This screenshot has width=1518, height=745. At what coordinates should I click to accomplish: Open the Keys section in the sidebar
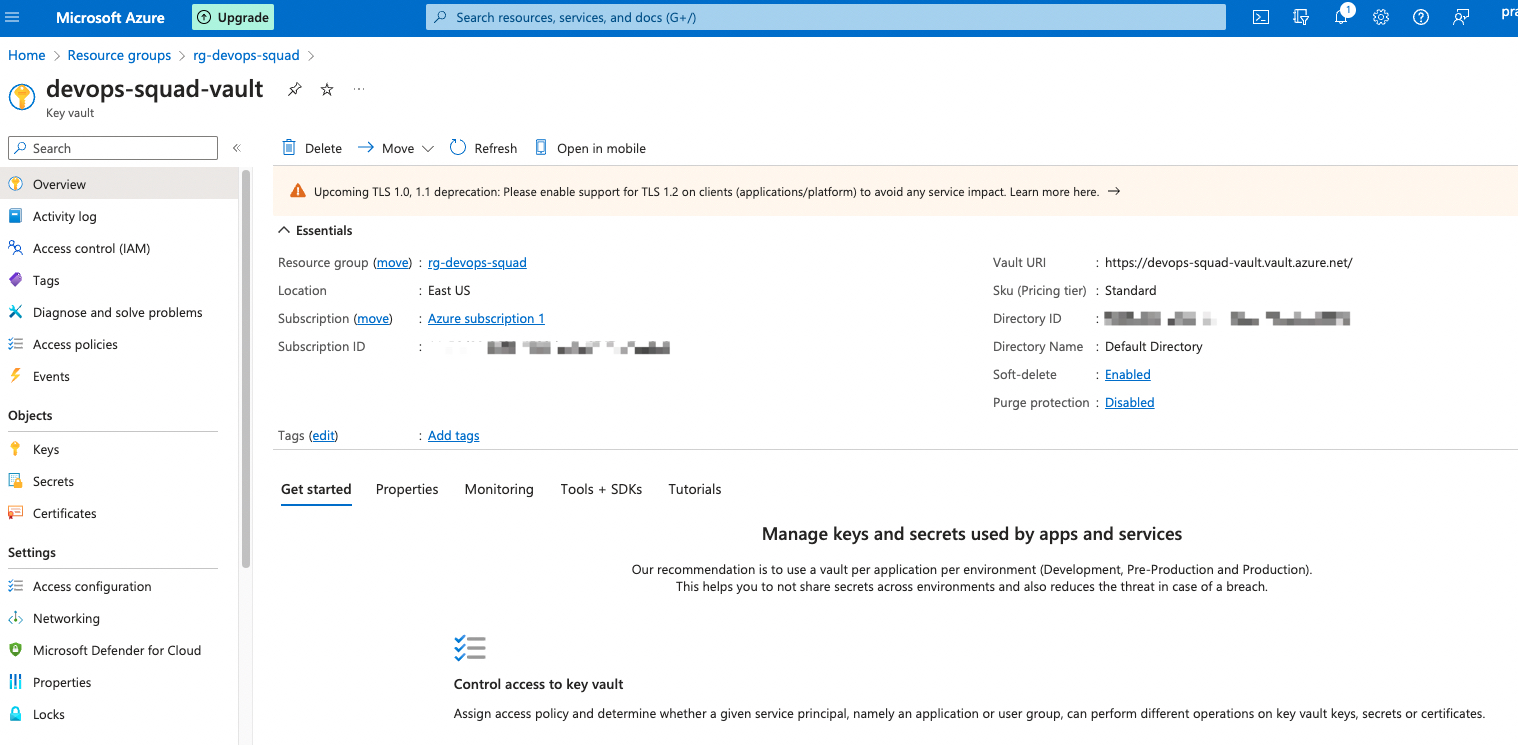click(45, 448)
